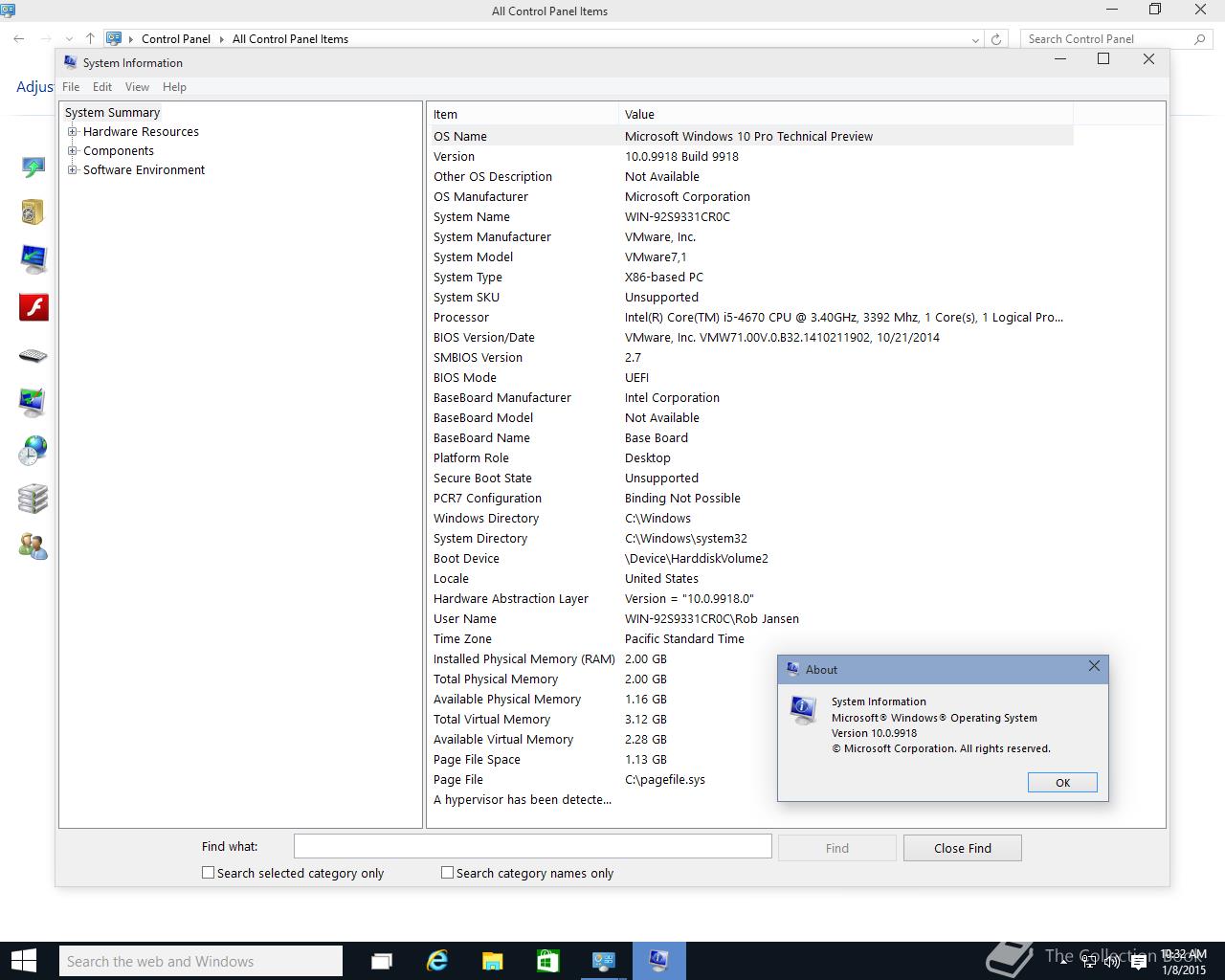Open the Store icon on taskbar
The width and height of the screenshot is (1225, 980).
tap(547, 961)
